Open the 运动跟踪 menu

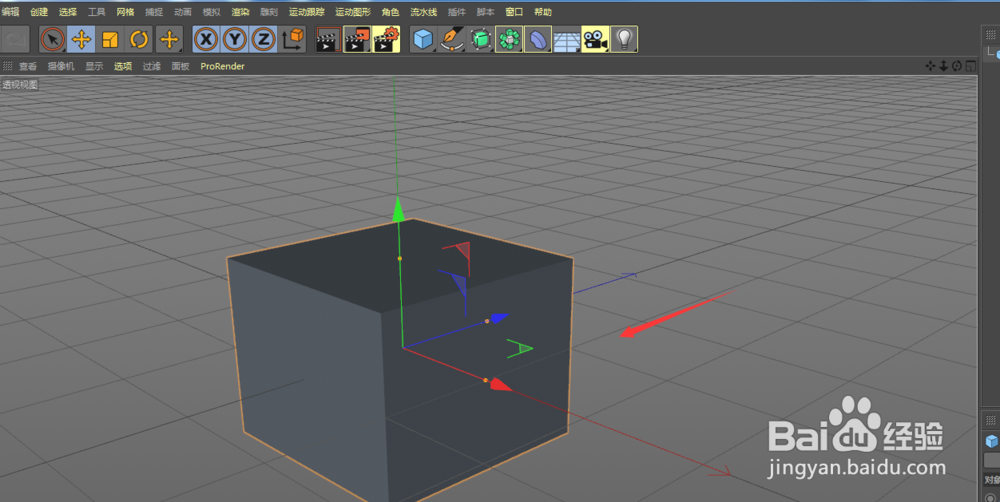coord(307,12)
